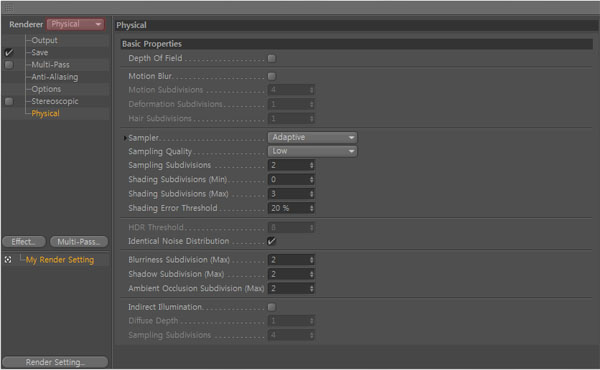
Task: Enable the Stereoscopic checkbox
Action: click(x=9, y=101)
